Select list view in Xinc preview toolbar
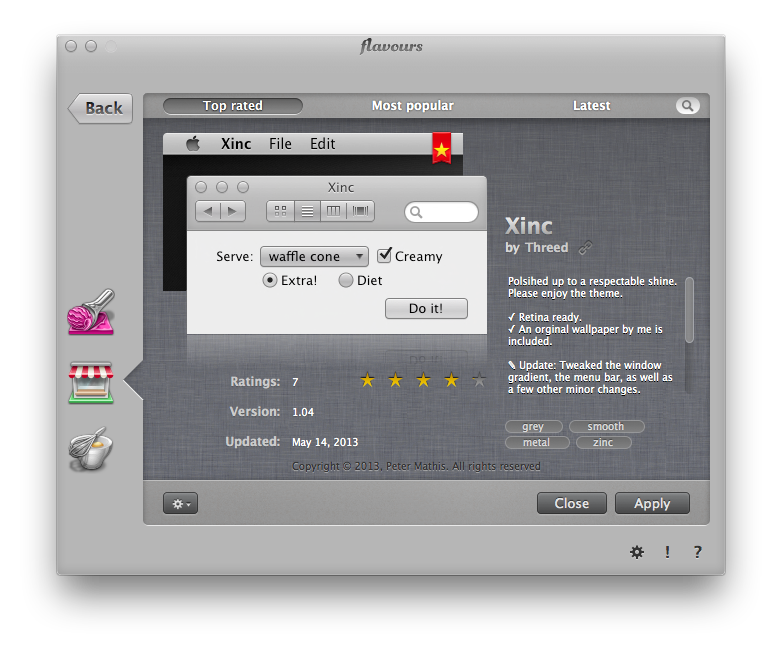 pyautogui.click(x=307, y=211)
